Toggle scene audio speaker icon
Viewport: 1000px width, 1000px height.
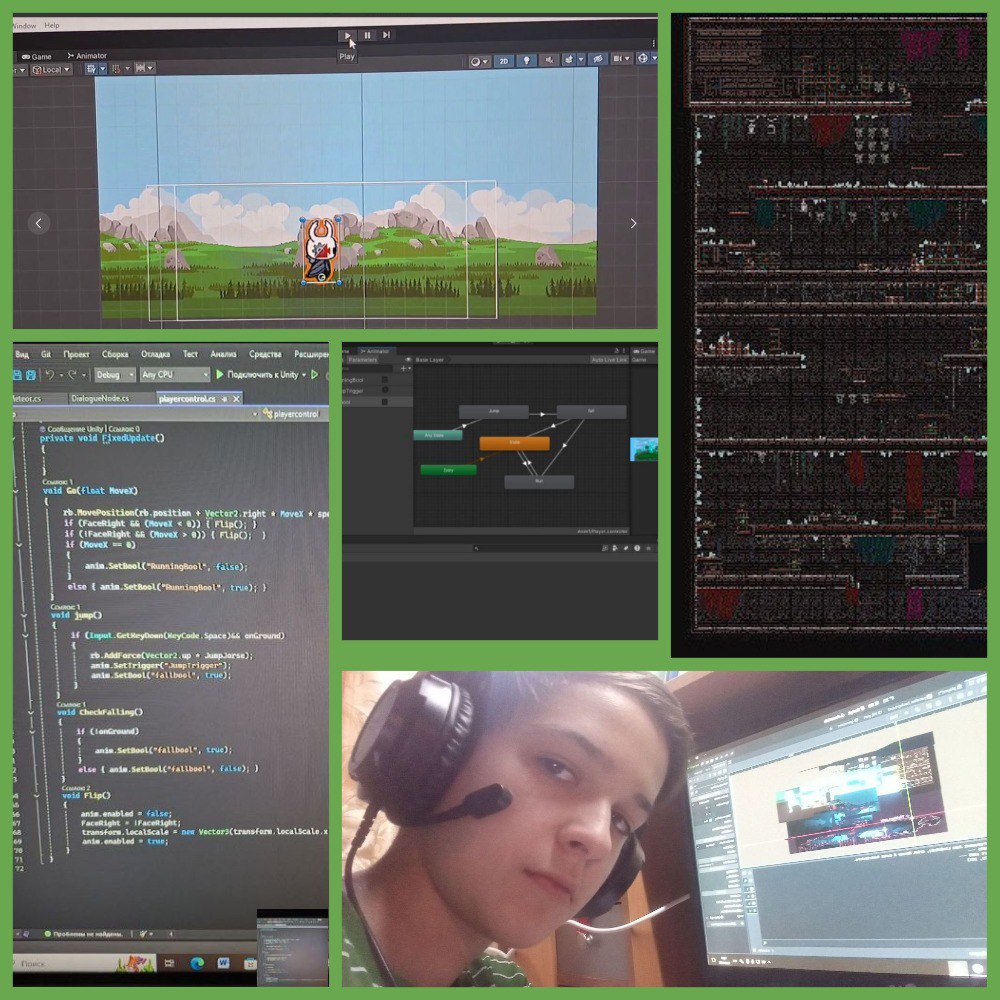[550, 61]
